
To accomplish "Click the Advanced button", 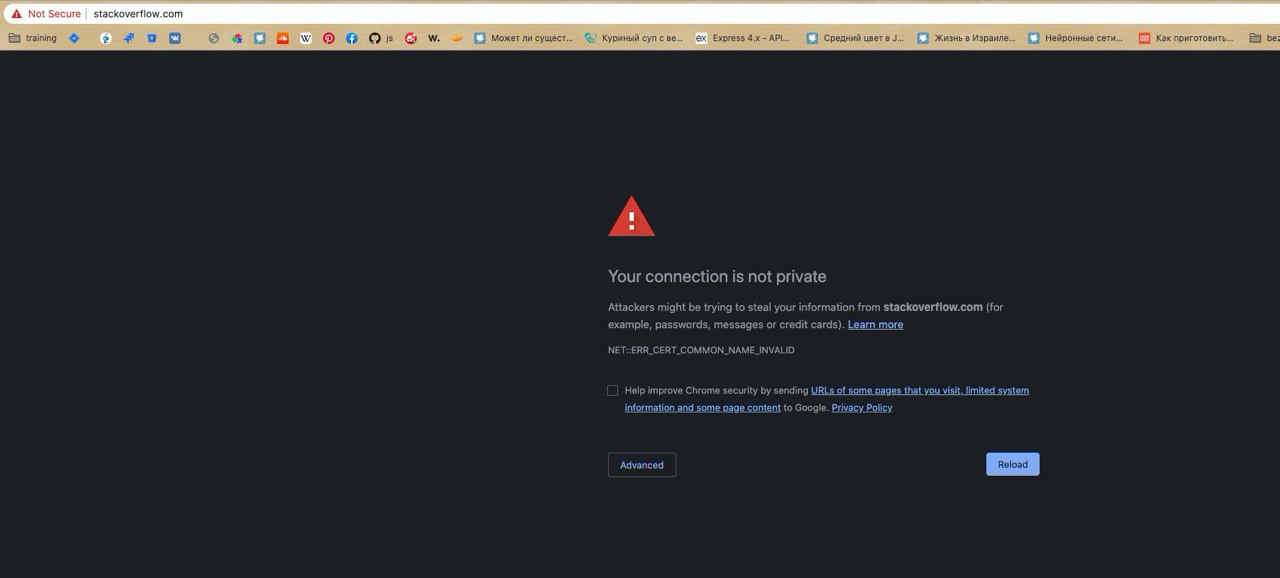I will tap(642, 465).
